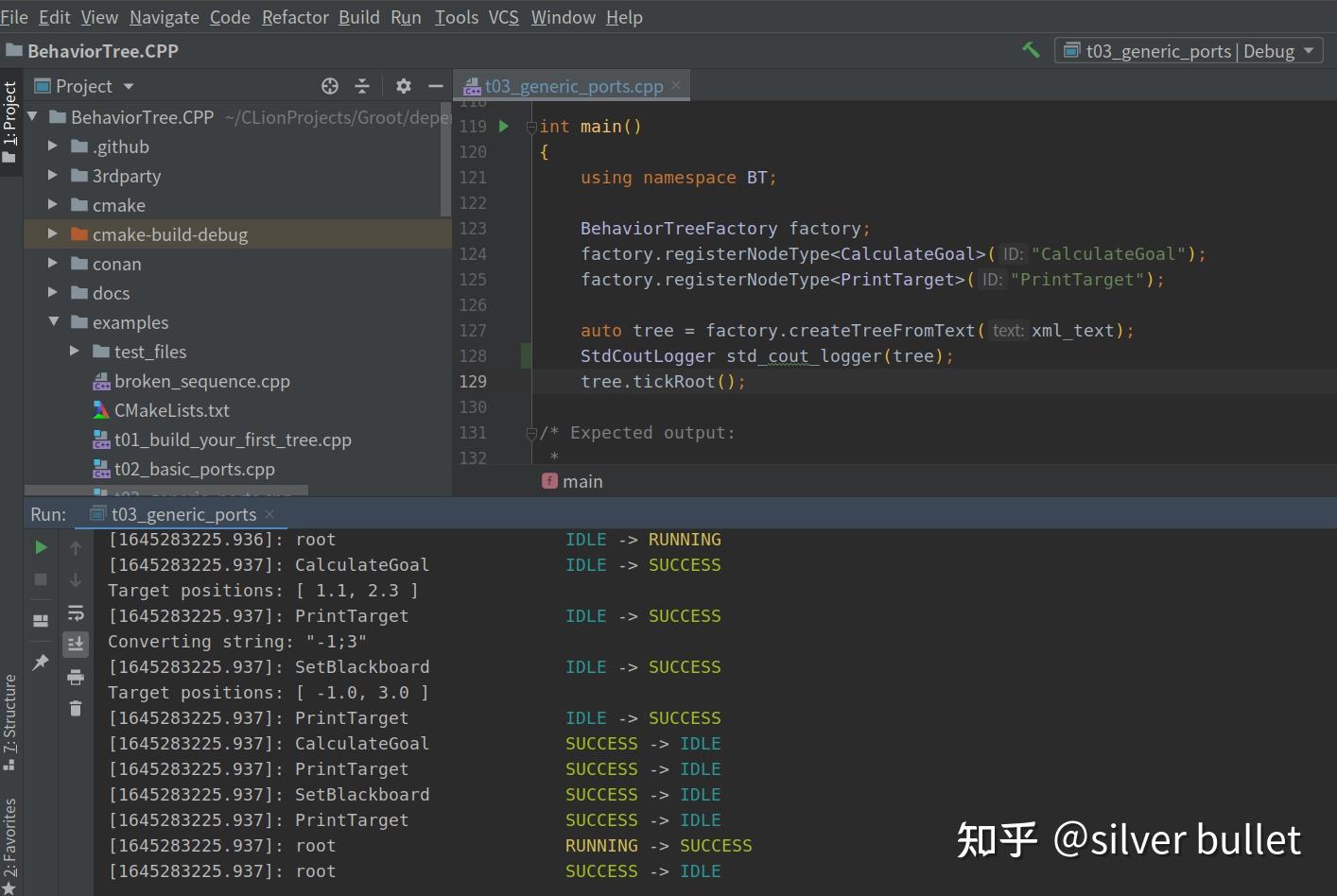
Task: Open CMakeLists.txt in examples folder
Action: pos(171,410)
